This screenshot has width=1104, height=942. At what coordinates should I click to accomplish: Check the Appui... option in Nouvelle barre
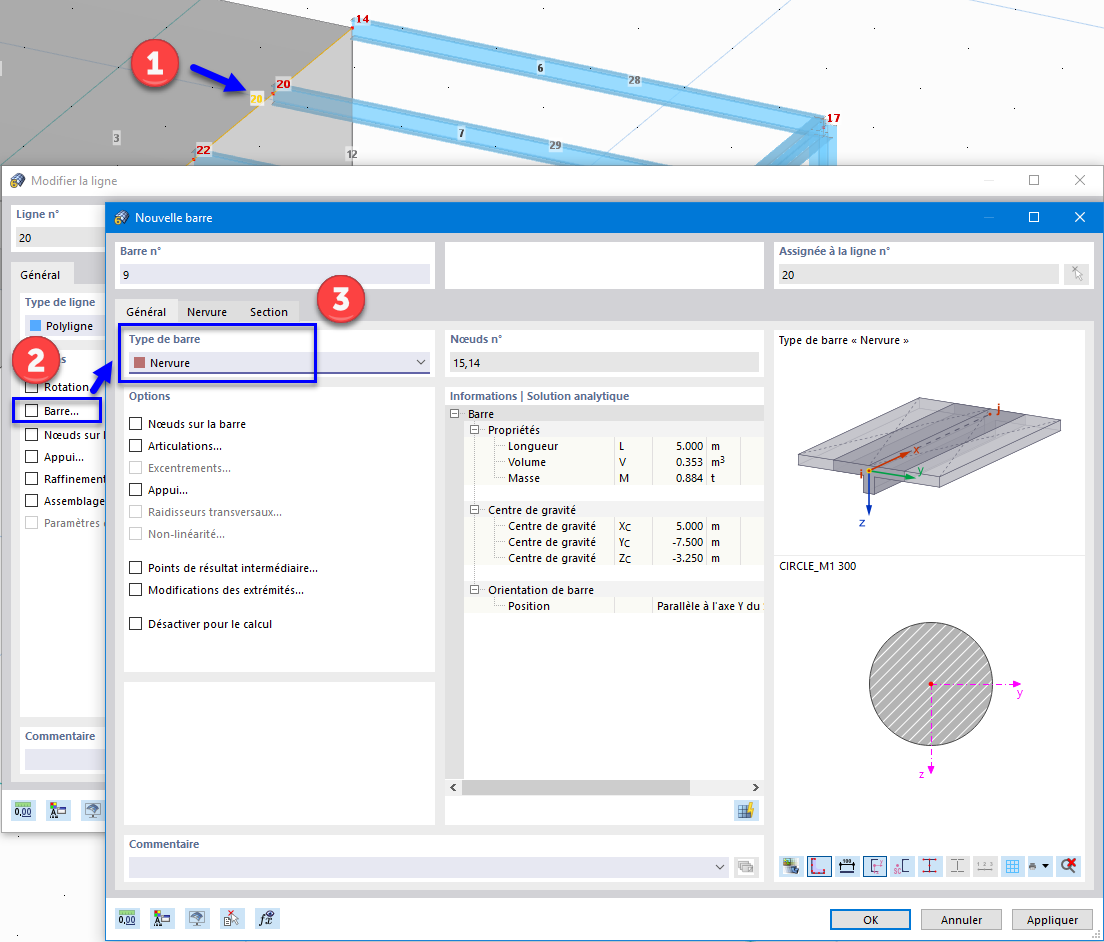pos(136,490)
